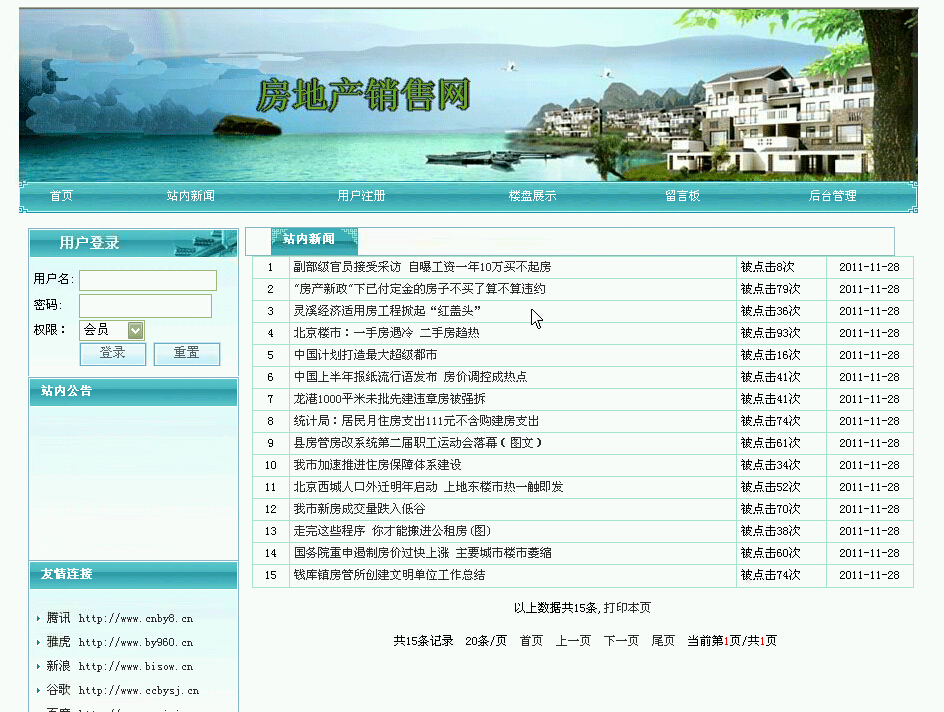Open news 北京西城人口外迁明年启动

(428, 487)
